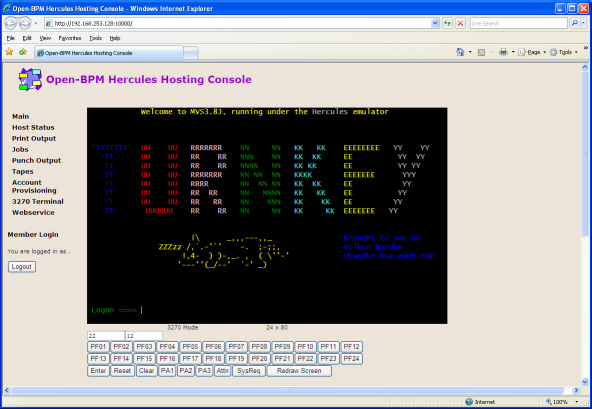Click the IE Back navigation arrow
Image resolution: width=592 pixels, height=409 pixels.
10,23
